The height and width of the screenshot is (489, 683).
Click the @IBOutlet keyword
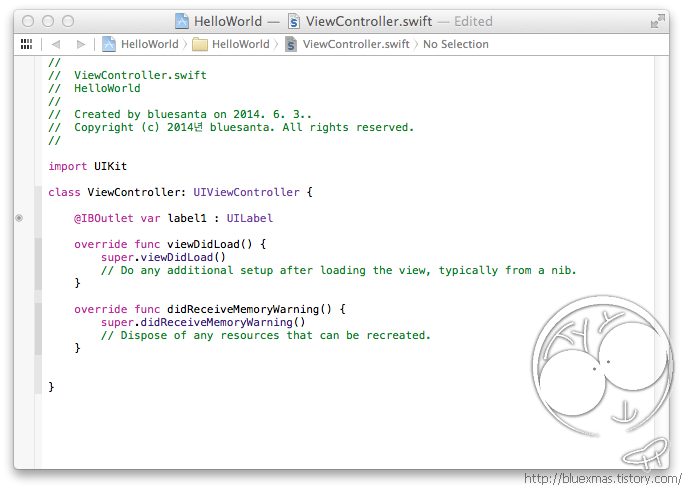[104, 218]
